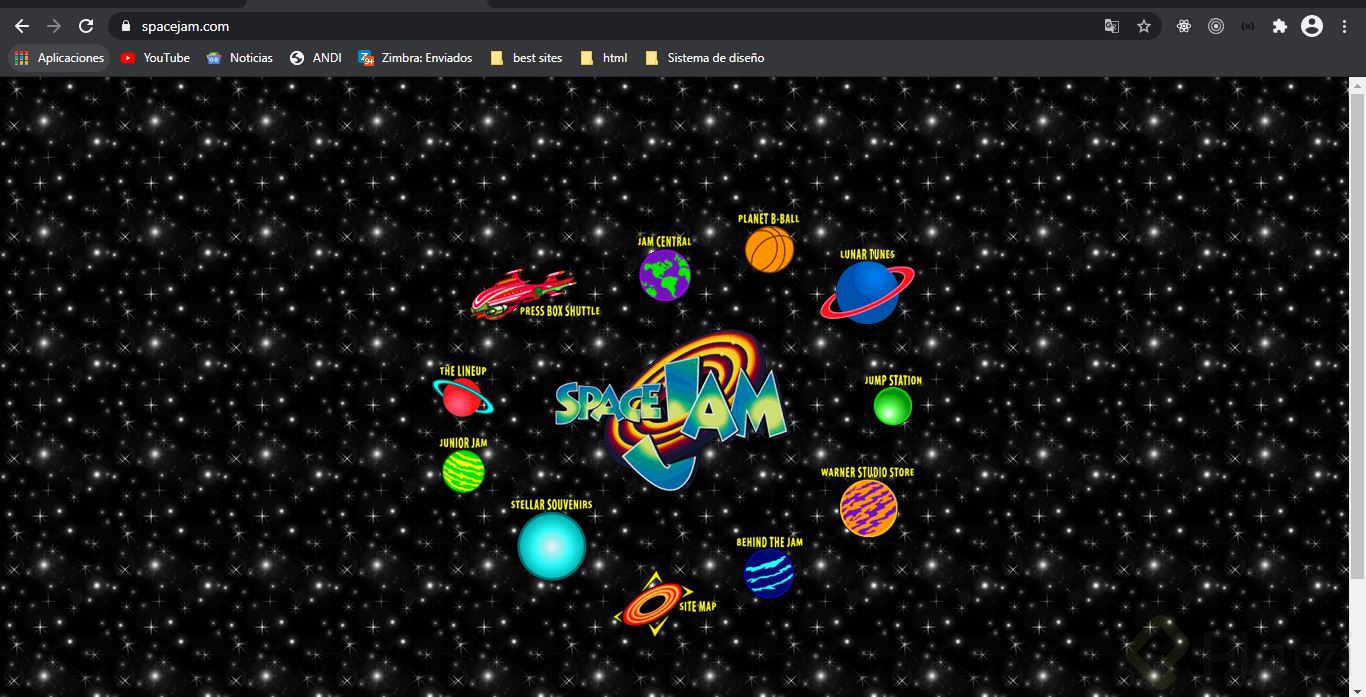
Task: Visit the Warner Studio Store planet
Action: (868, 508)
